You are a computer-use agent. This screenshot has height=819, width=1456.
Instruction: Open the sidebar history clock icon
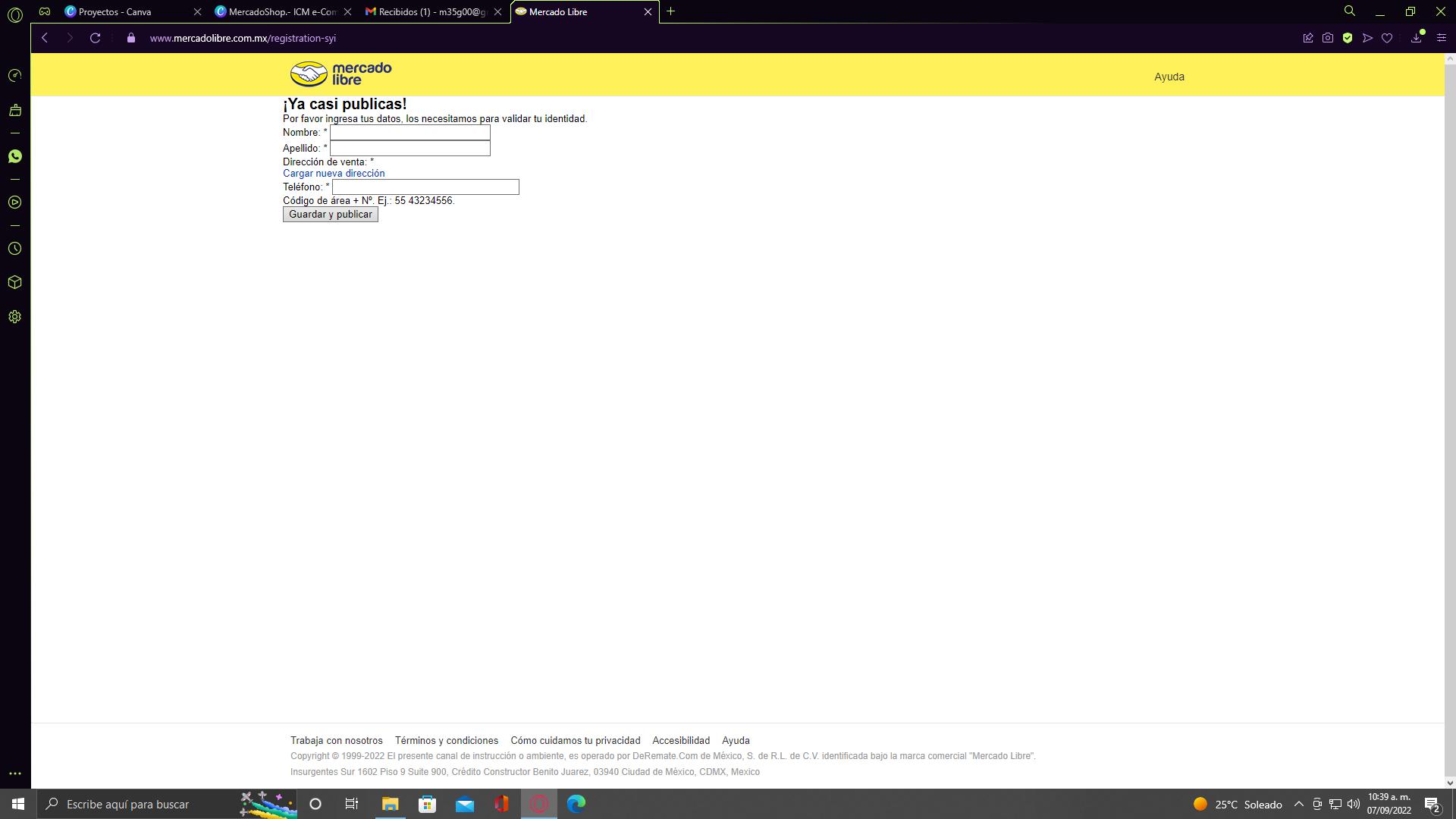coord(14,249)
